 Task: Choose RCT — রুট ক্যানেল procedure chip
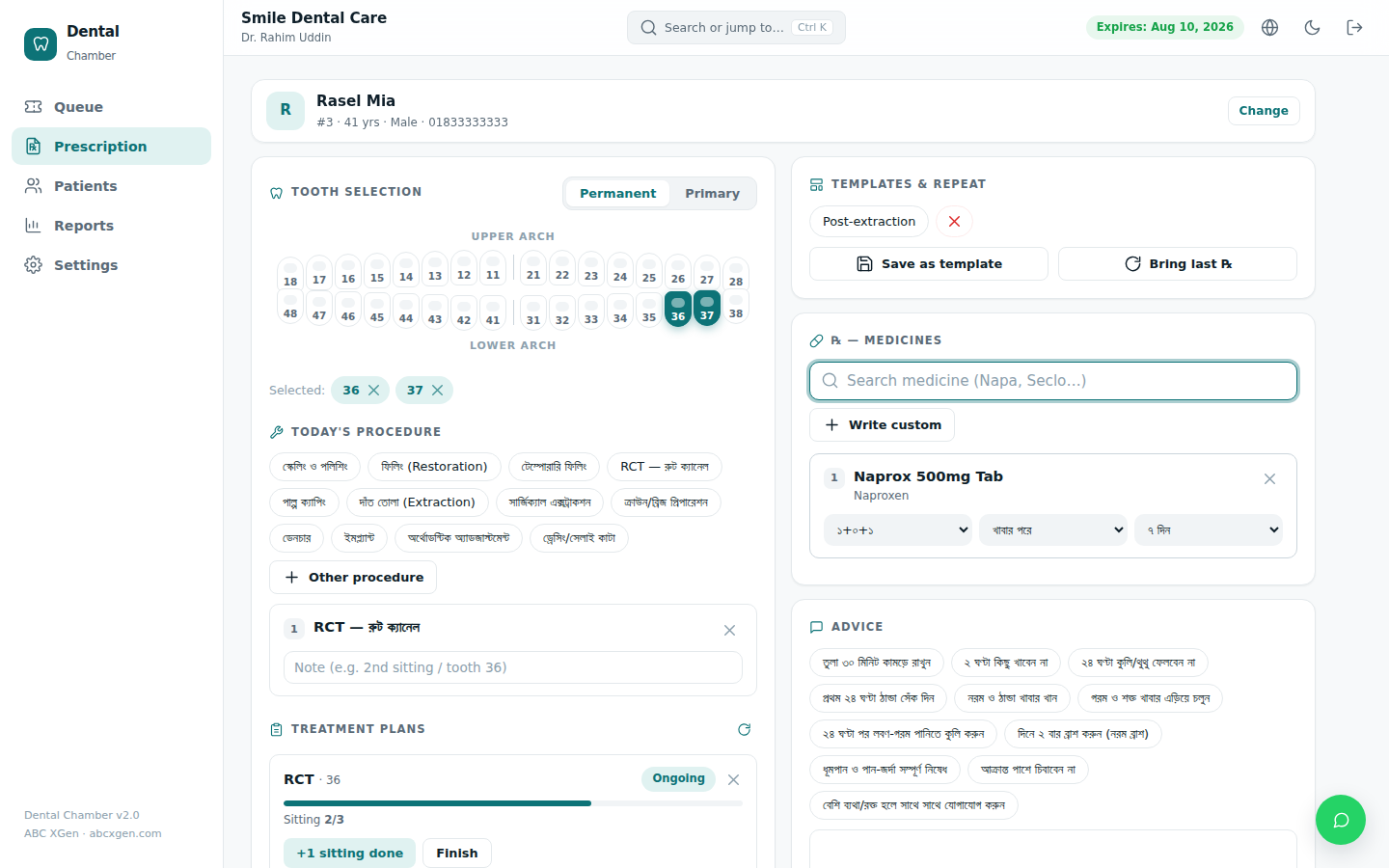(665, 467)
